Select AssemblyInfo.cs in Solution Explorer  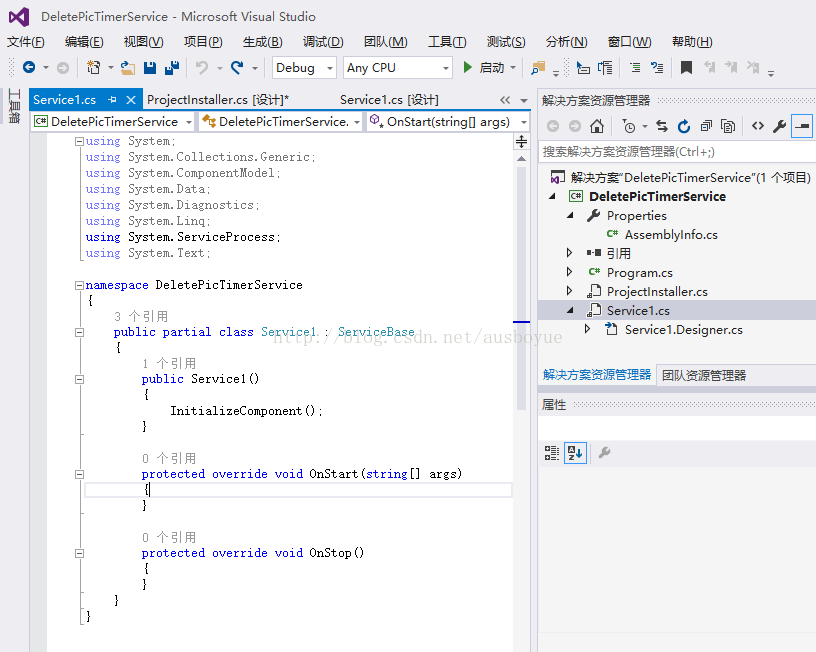tap(670, 235)
